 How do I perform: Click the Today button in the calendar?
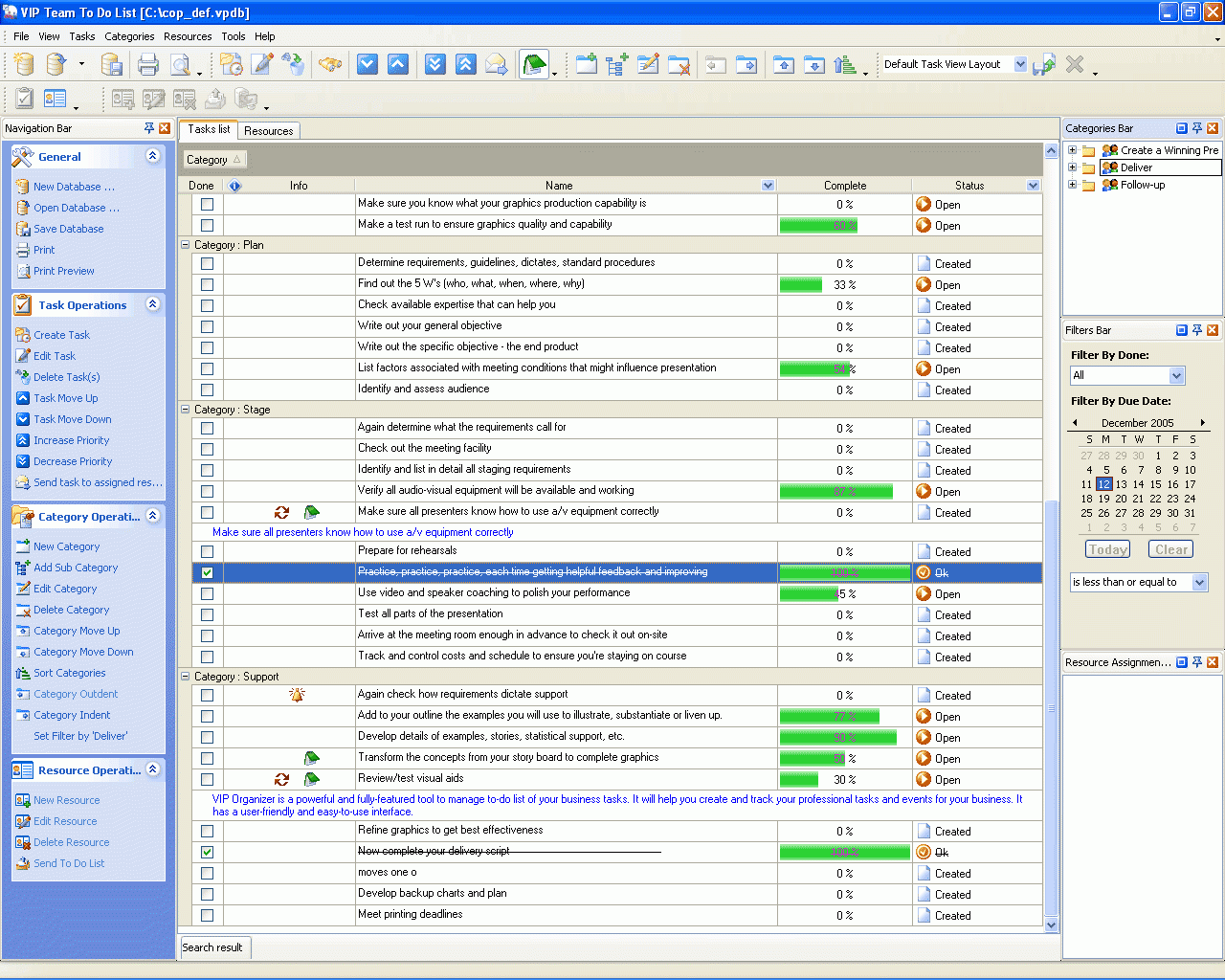[x=1107, y=549]
